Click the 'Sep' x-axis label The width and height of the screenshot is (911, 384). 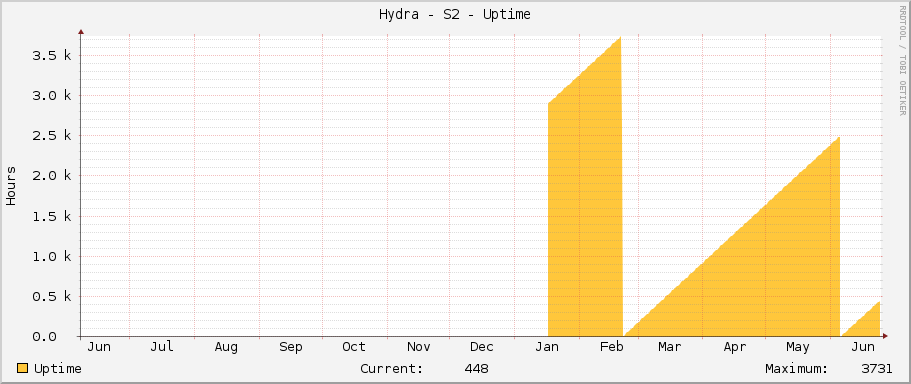[290, 347]
